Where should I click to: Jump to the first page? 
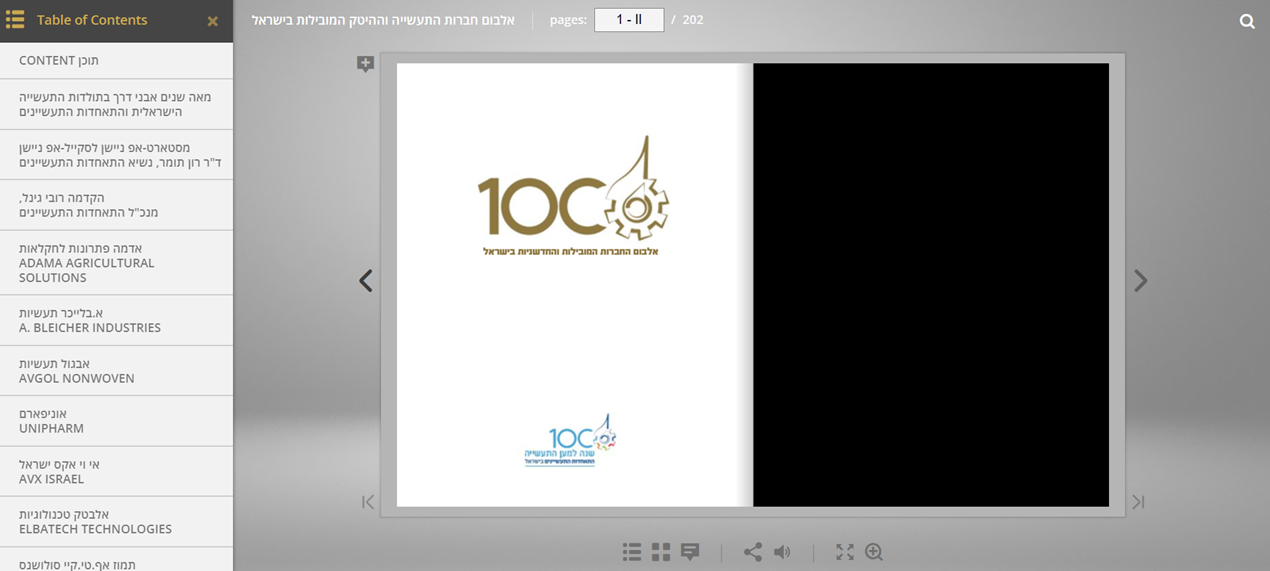367,502
